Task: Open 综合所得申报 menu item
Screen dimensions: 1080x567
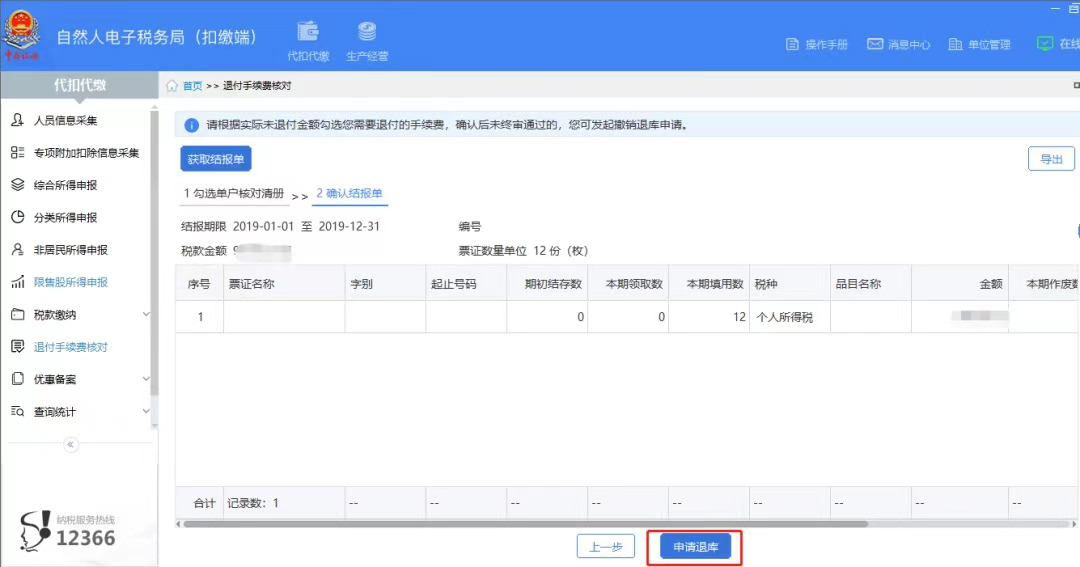Action: click(65, 185)
